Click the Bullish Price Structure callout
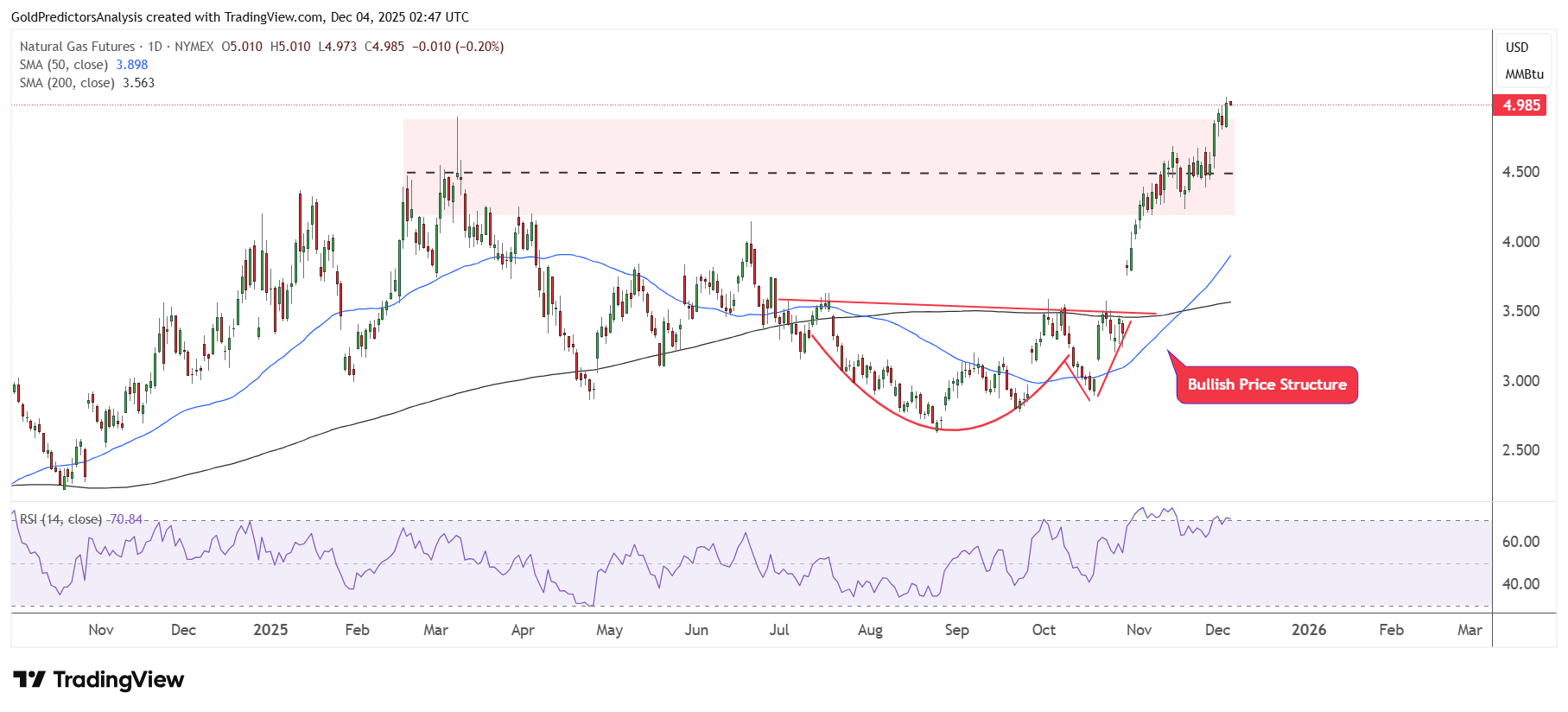Screen dimensions: 1568x712 pos(1266,385)
